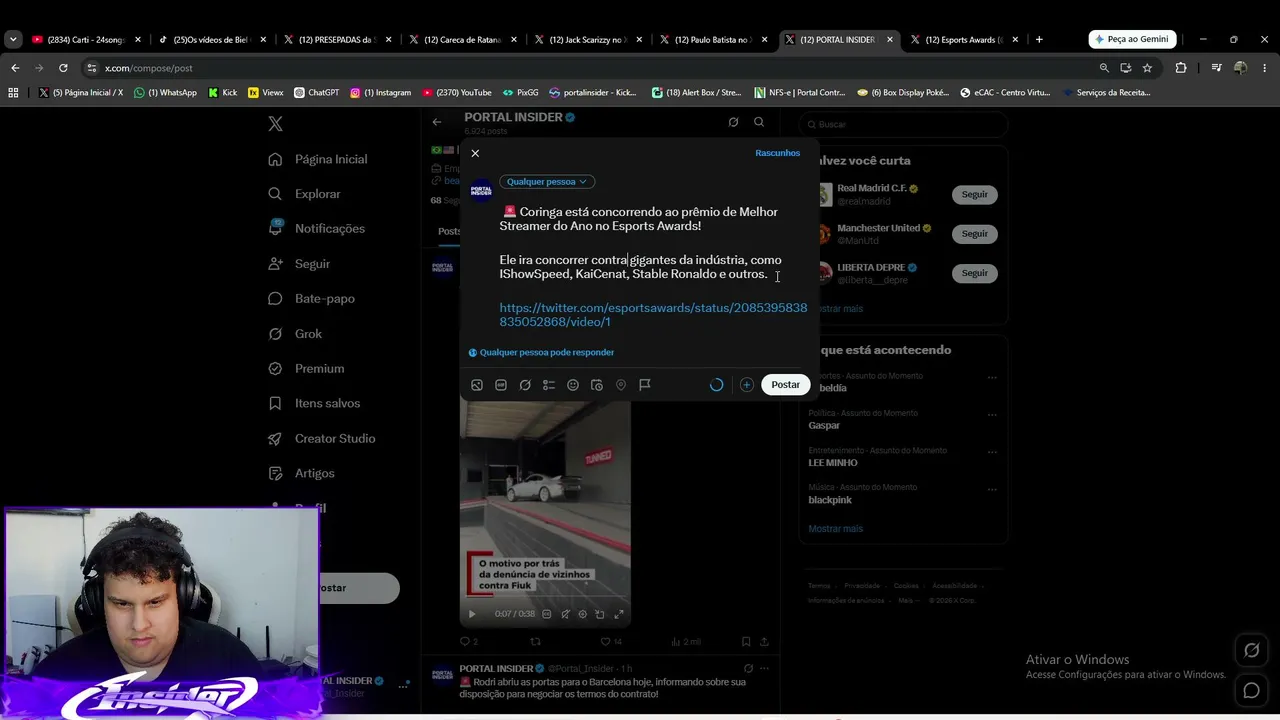1280x720 pixels.
Task: Toggle captions on the video player
Action: 546,614
